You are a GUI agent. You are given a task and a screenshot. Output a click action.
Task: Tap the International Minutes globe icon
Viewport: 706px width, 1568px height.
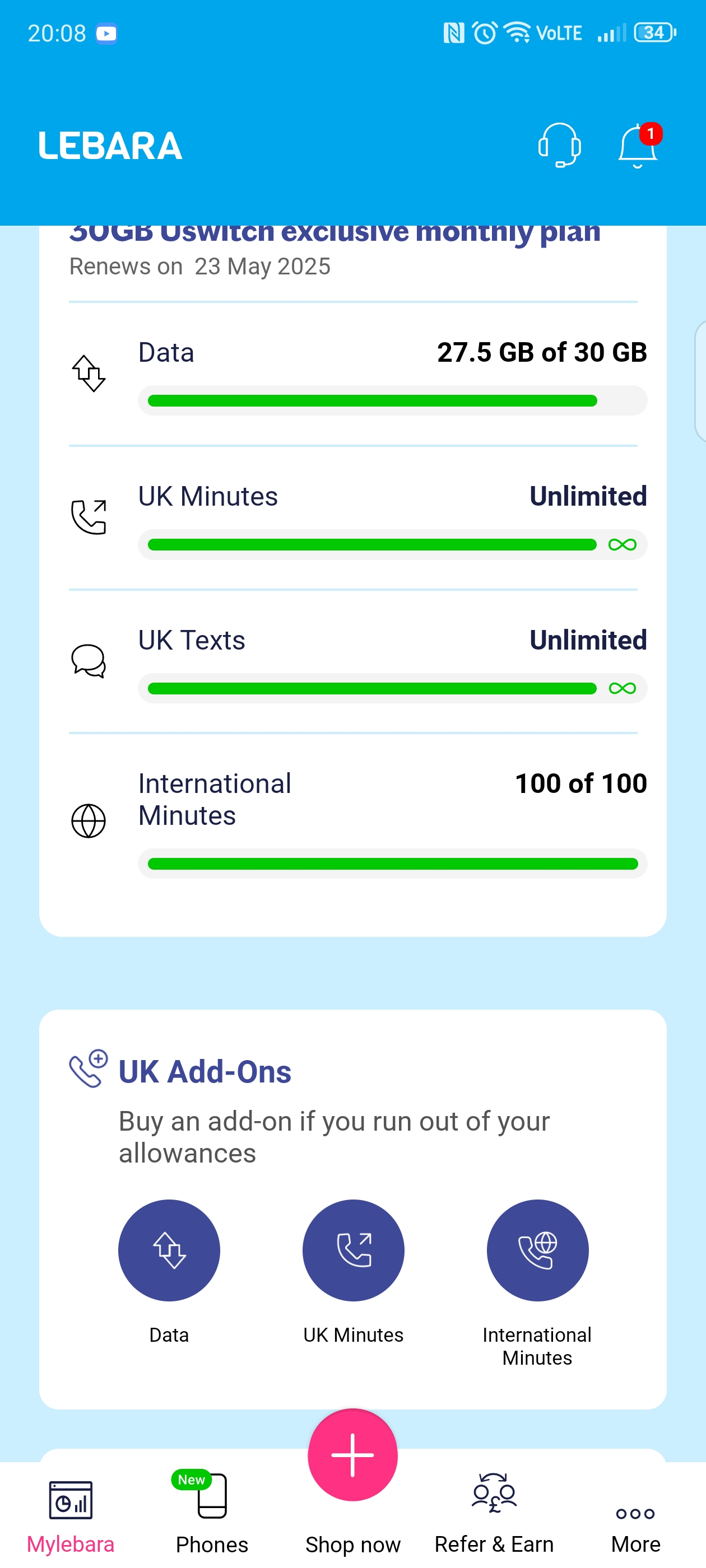pyautogui.click(x=89, y=820)
